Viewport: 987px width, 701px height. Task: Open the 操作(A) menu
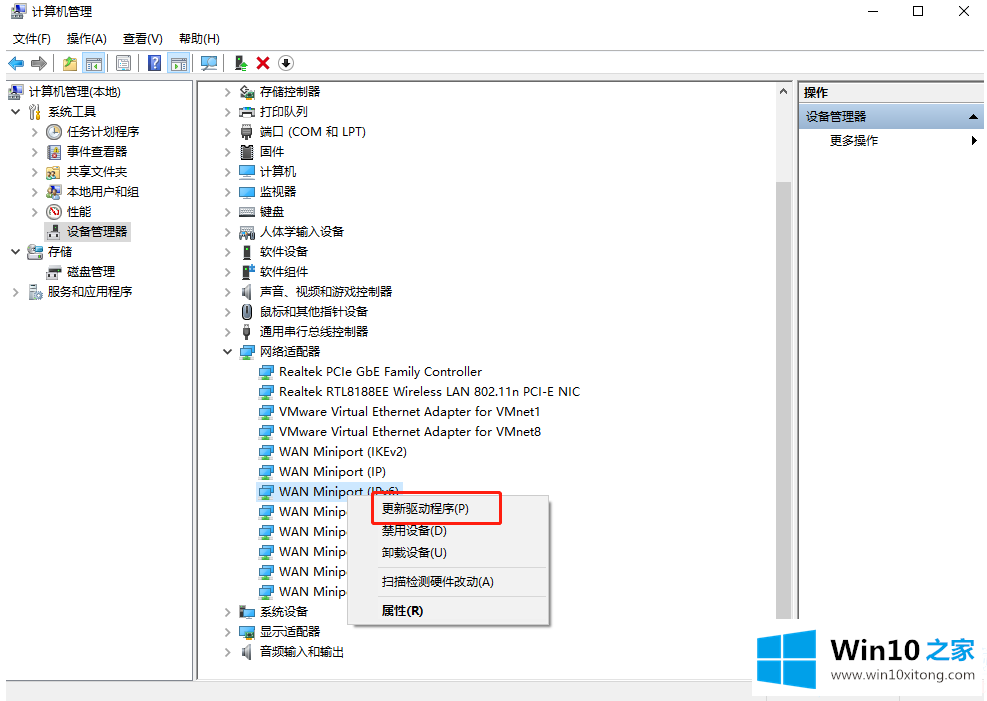tap(87, 39)
